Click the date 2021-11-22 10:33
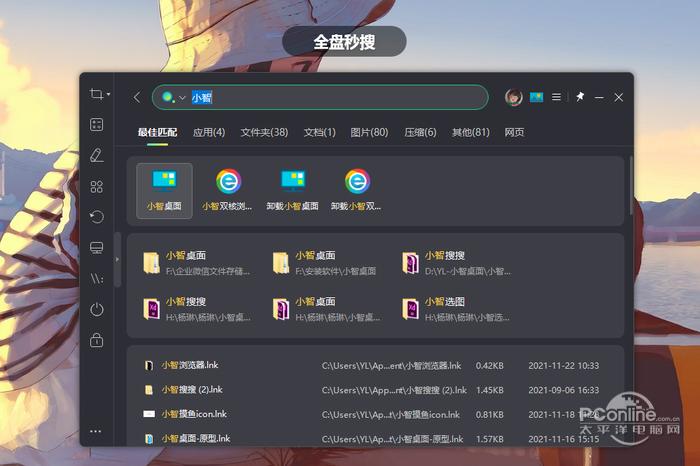 (x=564, y=366)
